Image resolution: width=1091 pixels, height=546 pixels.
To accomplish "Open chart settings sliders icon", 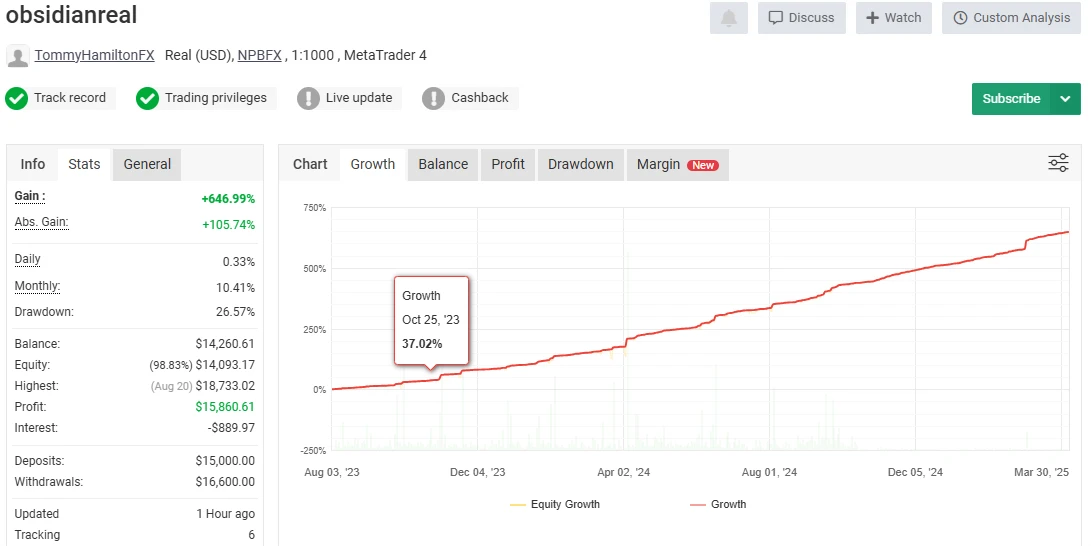I will pos(1058,163).
